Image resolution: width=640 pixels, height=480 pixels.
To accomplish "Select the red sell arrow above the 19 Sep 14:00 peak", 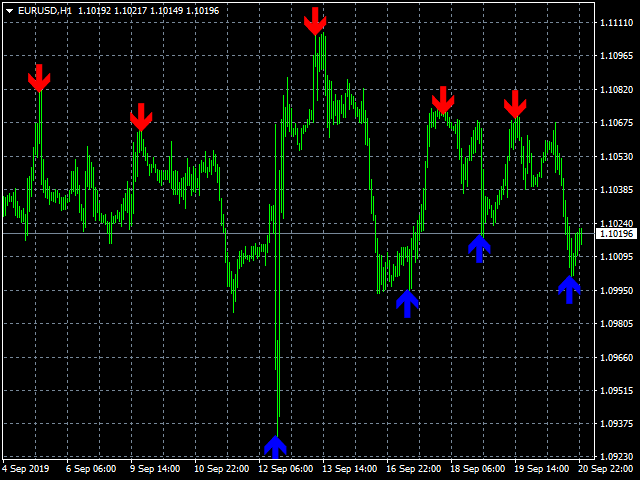I will pyautogui.click(x=515, y=104).
